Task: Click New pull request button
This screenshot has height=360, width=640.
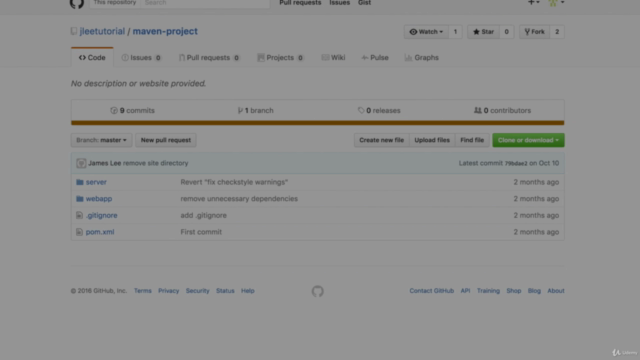Action: point(166,140)
